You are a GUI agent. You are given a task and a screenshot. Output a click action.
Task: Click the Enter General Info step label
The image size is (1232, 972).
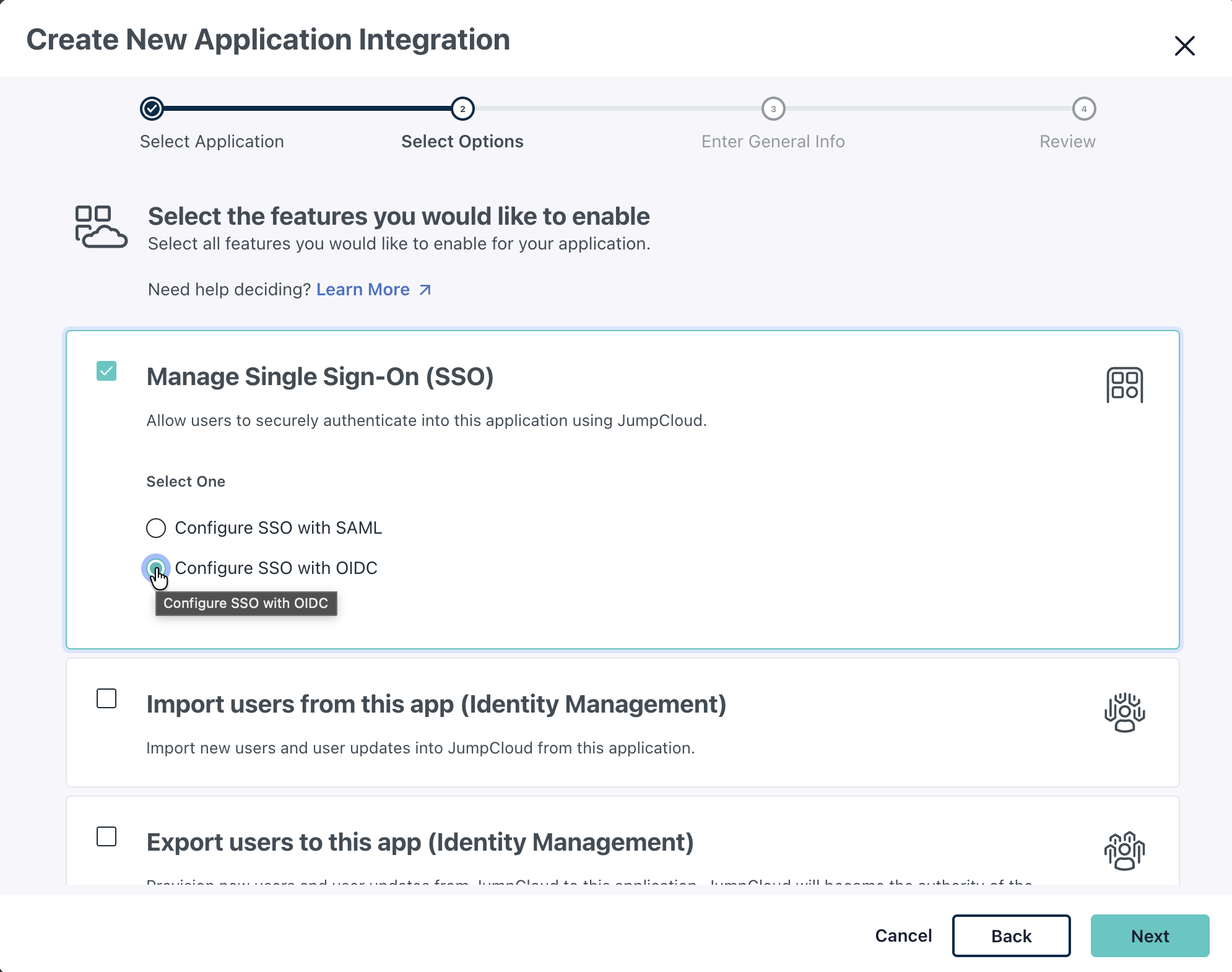coord(773,141)
